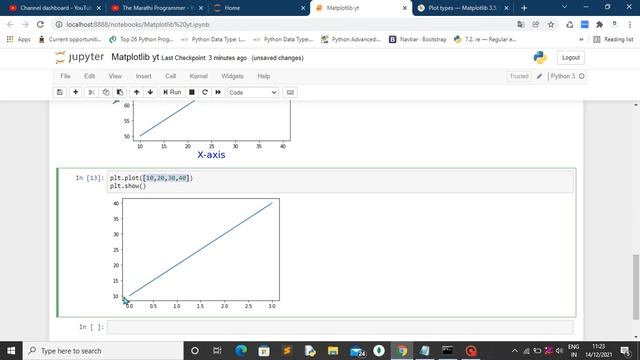Move selected cell up with arrow icon
Image resolution: width=640 pixels, height=360 pixels.
pos(136,92)
